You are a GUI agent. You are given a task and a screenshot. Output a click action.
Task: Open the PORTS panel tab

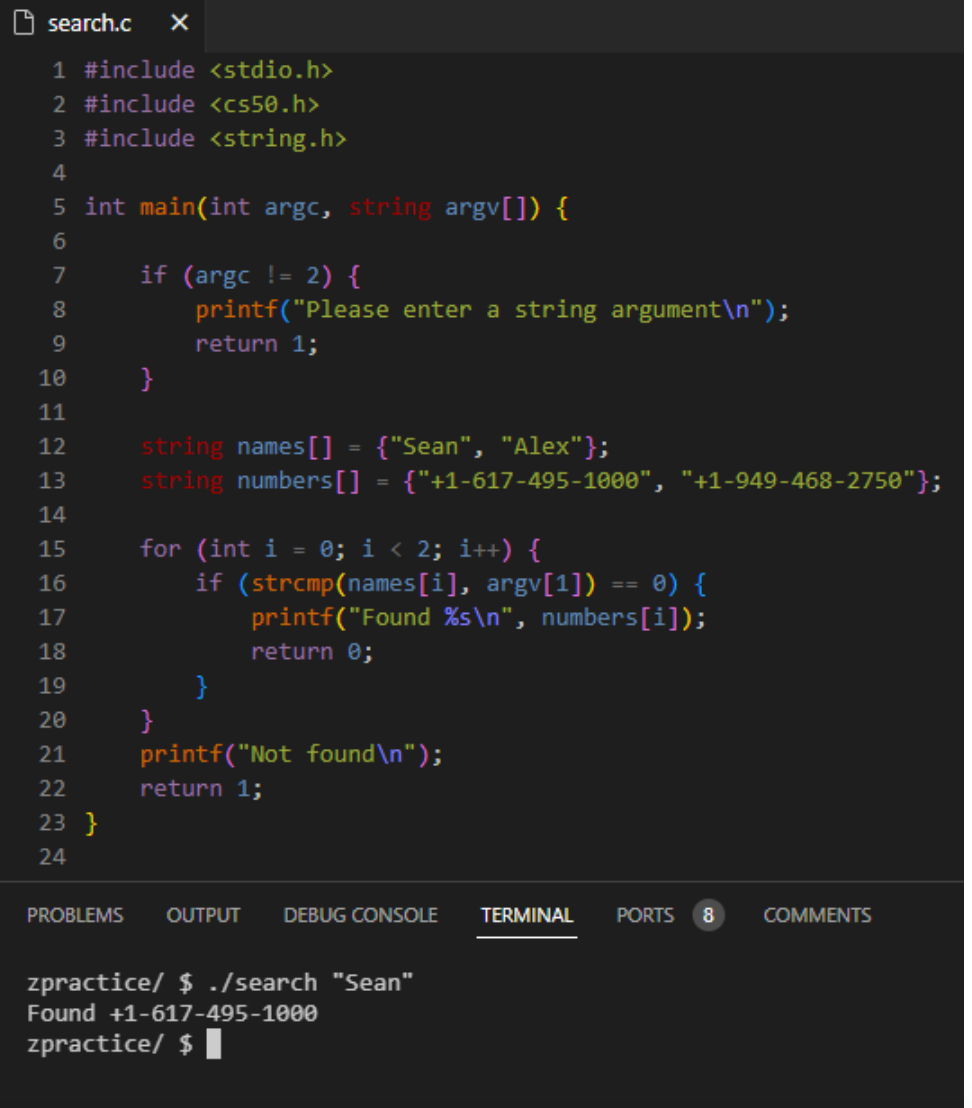[645, 915]
